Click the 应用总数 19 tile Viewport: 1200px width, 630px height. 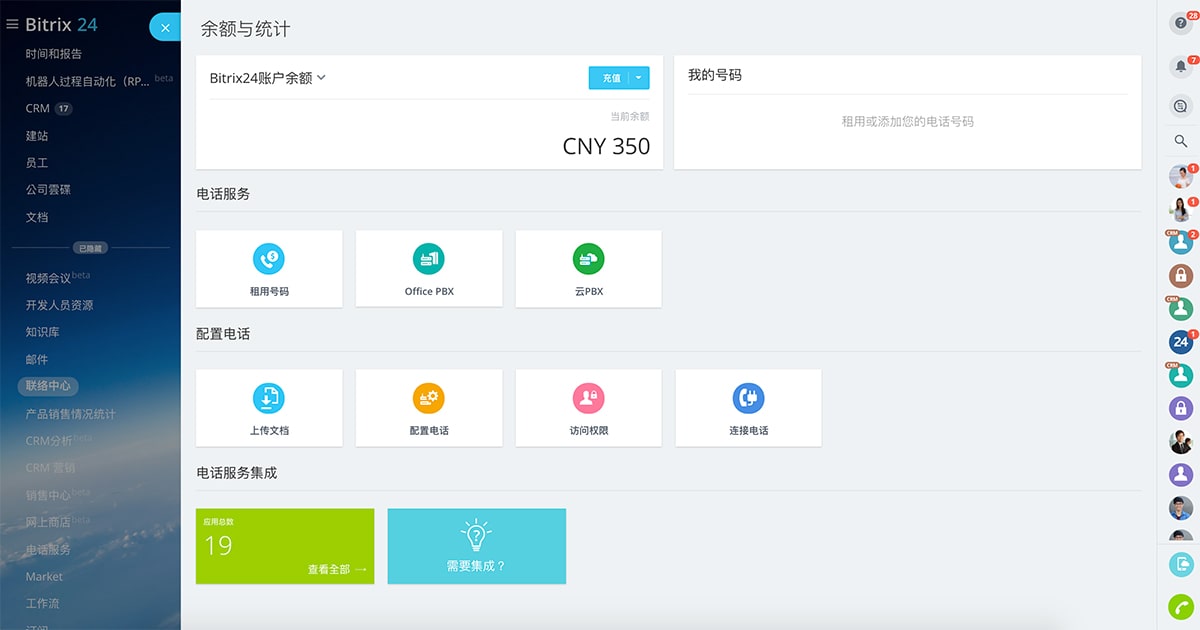285,546
